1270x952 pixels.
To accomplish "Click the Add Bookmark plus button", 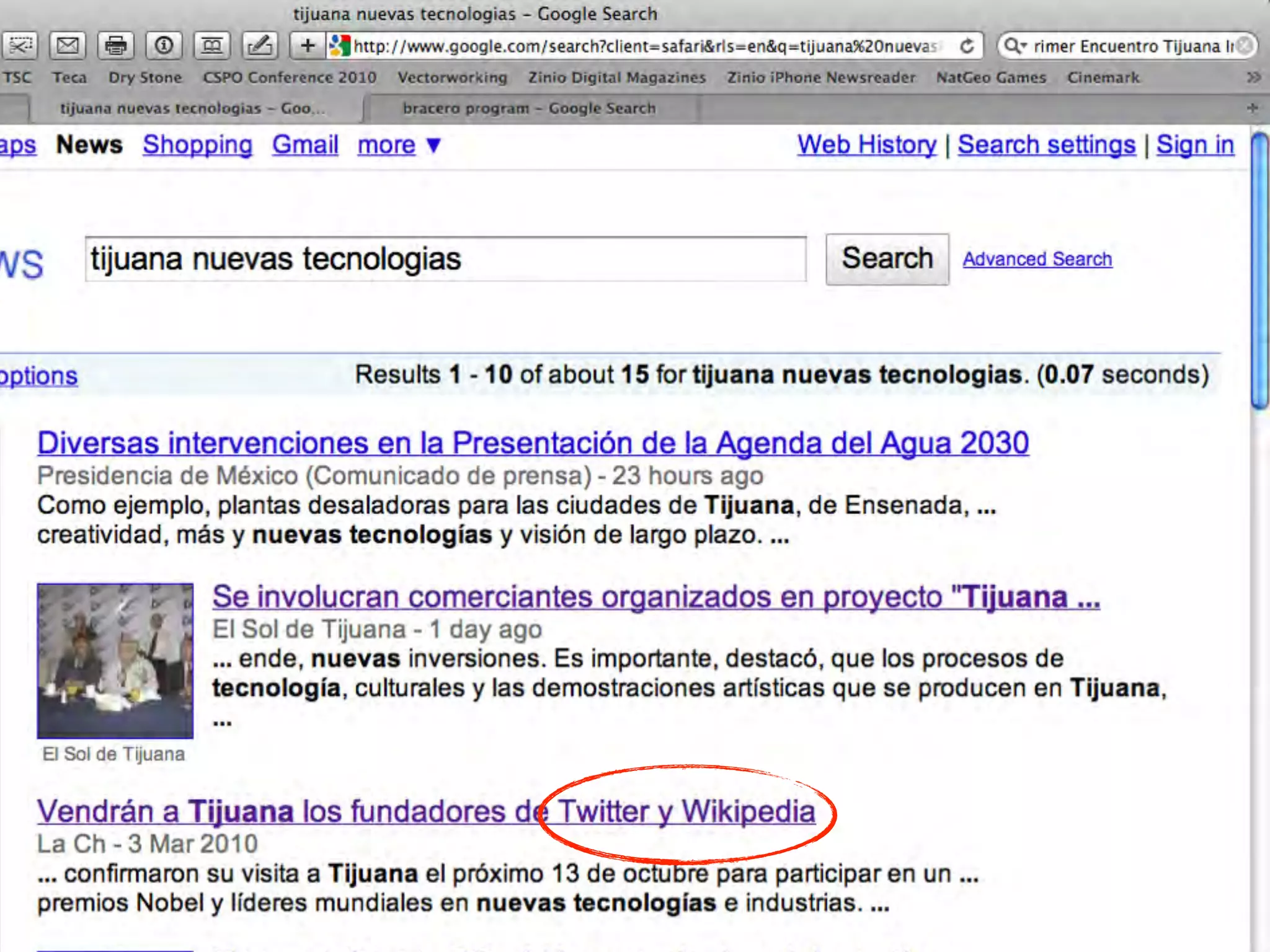I will click(x=308, y=45).
